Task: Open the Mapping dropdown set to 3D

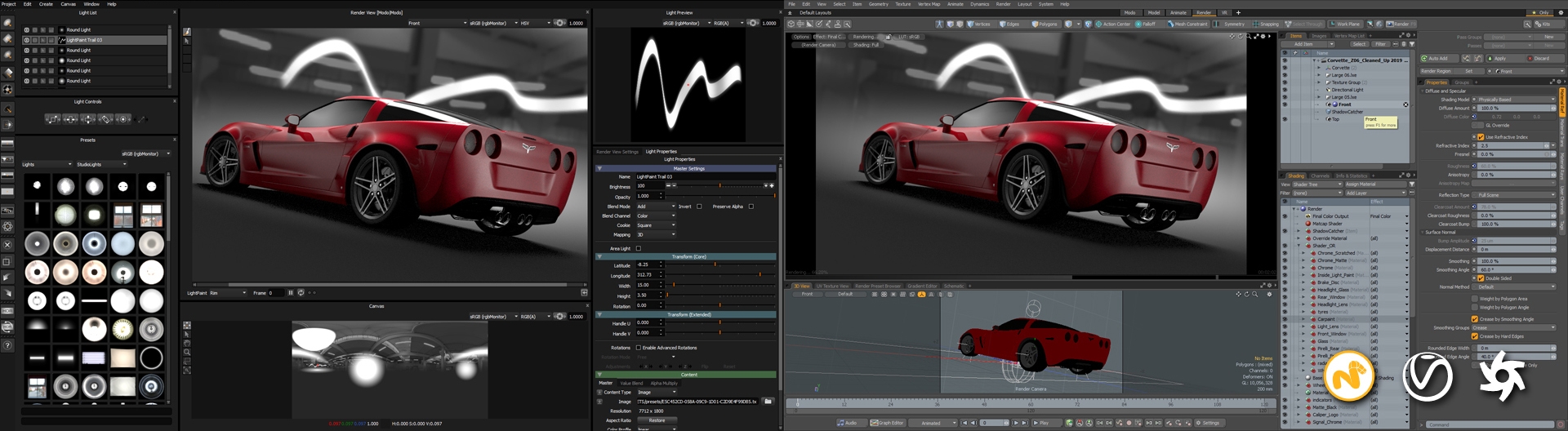Action: [x=656, y=235]
